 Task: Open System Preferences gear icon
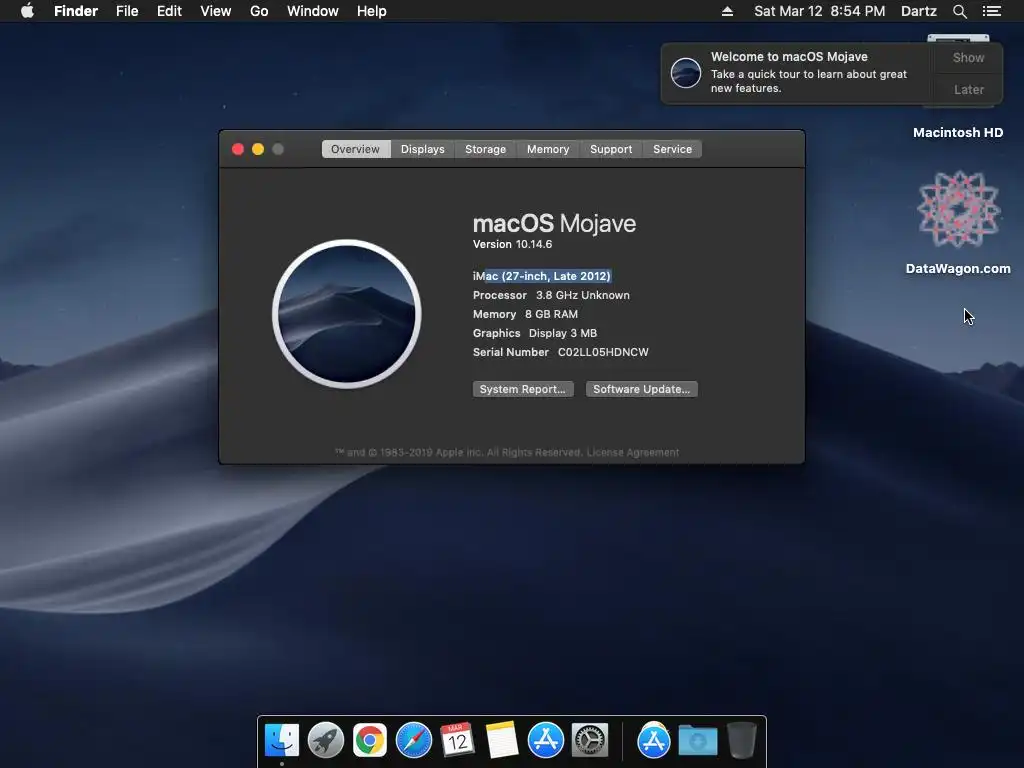tap(590, 740)
